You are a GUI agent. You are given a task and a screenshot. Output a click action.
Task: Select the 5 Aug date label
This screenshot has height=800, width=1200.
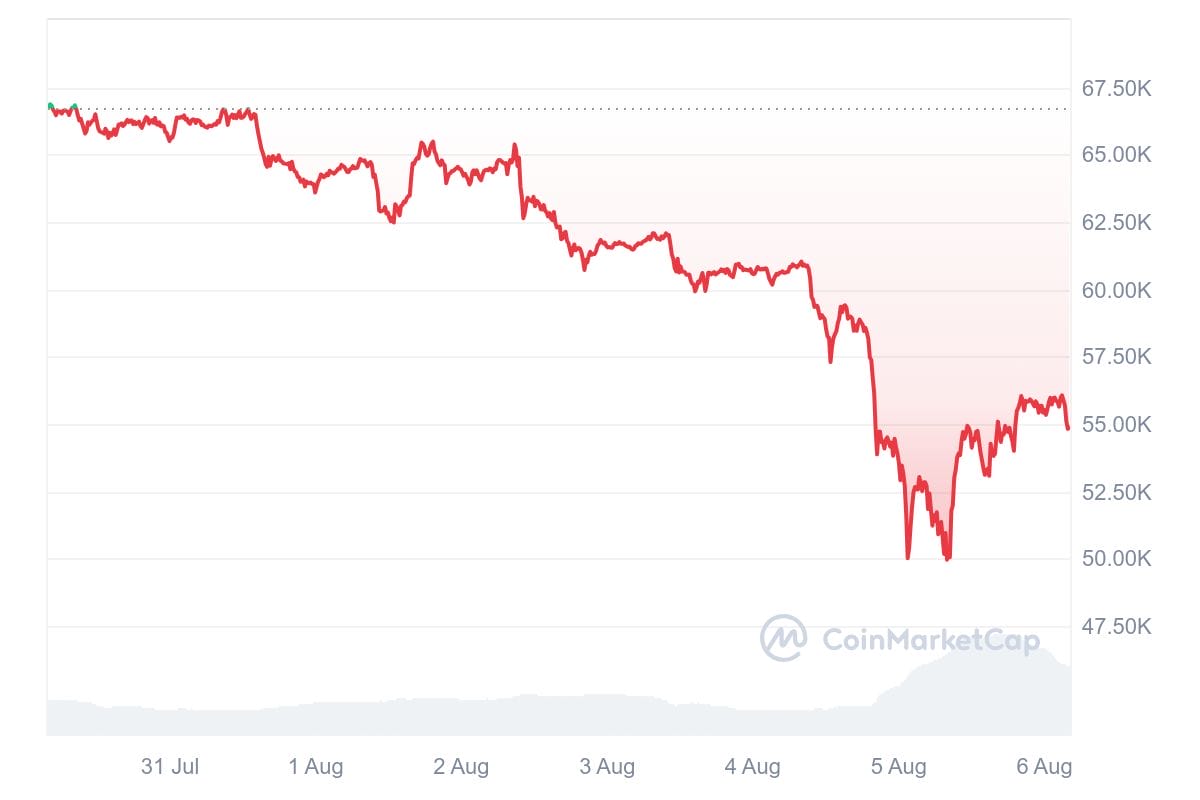(x=898, y=767)
